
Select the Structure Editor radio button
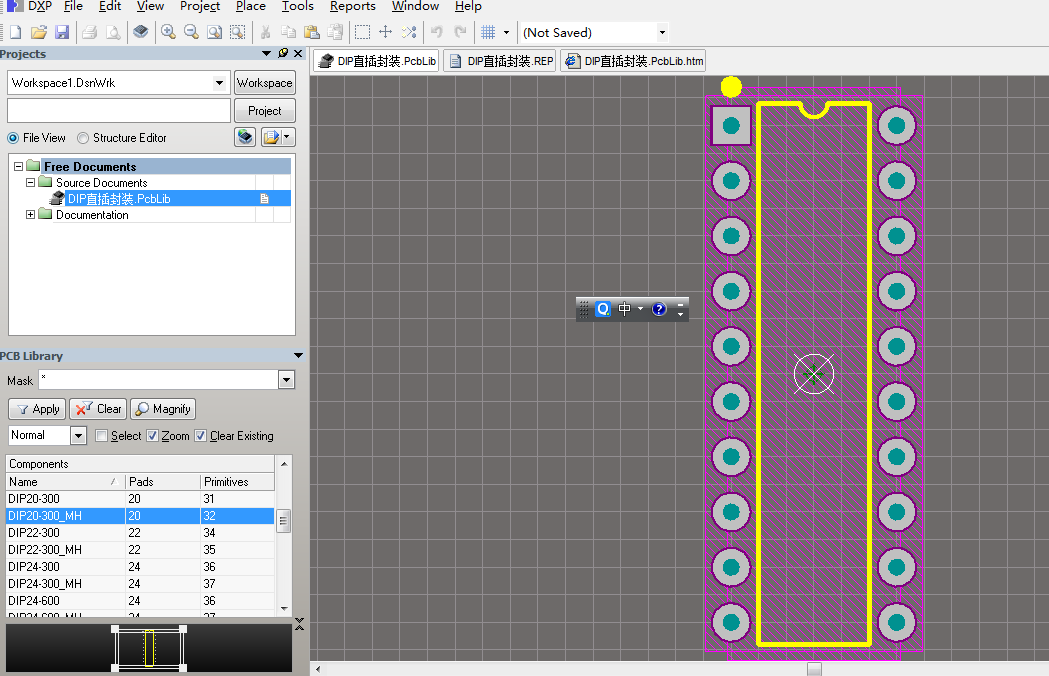[x=83, y=138]
